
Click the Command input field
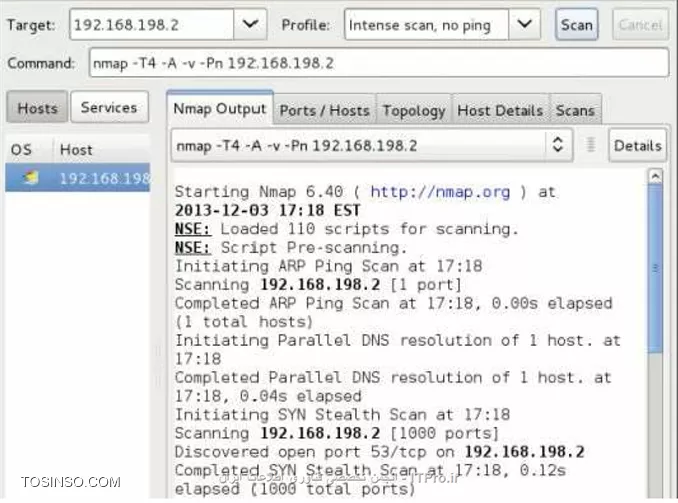(379, 63)
